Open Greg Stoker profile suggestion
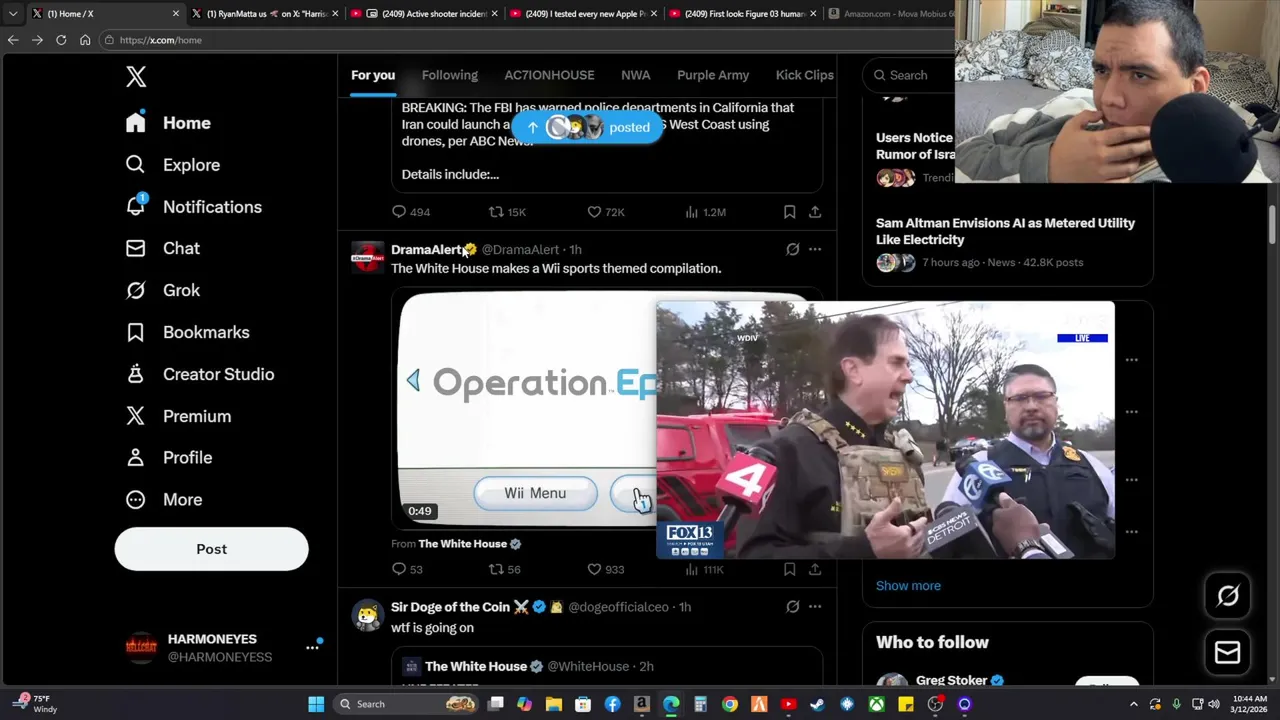The image size is (1280, 720). click(x=951, y=680)
